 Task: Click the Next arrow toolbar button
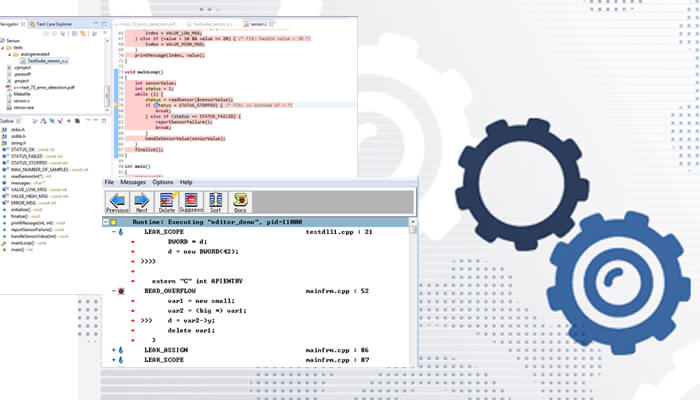[x=142, y=201]
